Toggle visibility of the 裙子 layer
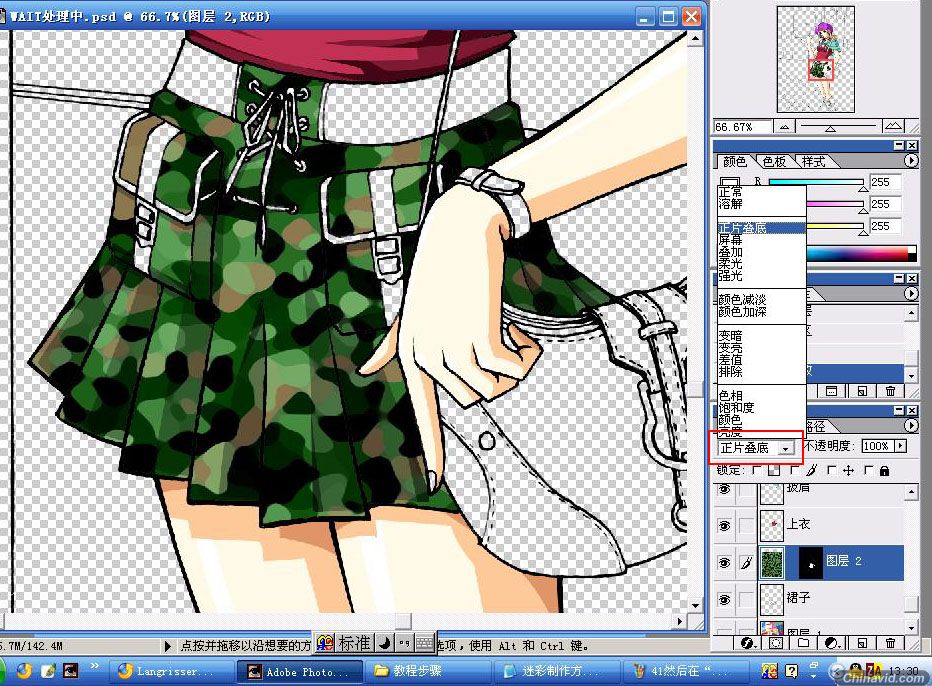This screenshot has width=932, height=686. tap(724, 599)
